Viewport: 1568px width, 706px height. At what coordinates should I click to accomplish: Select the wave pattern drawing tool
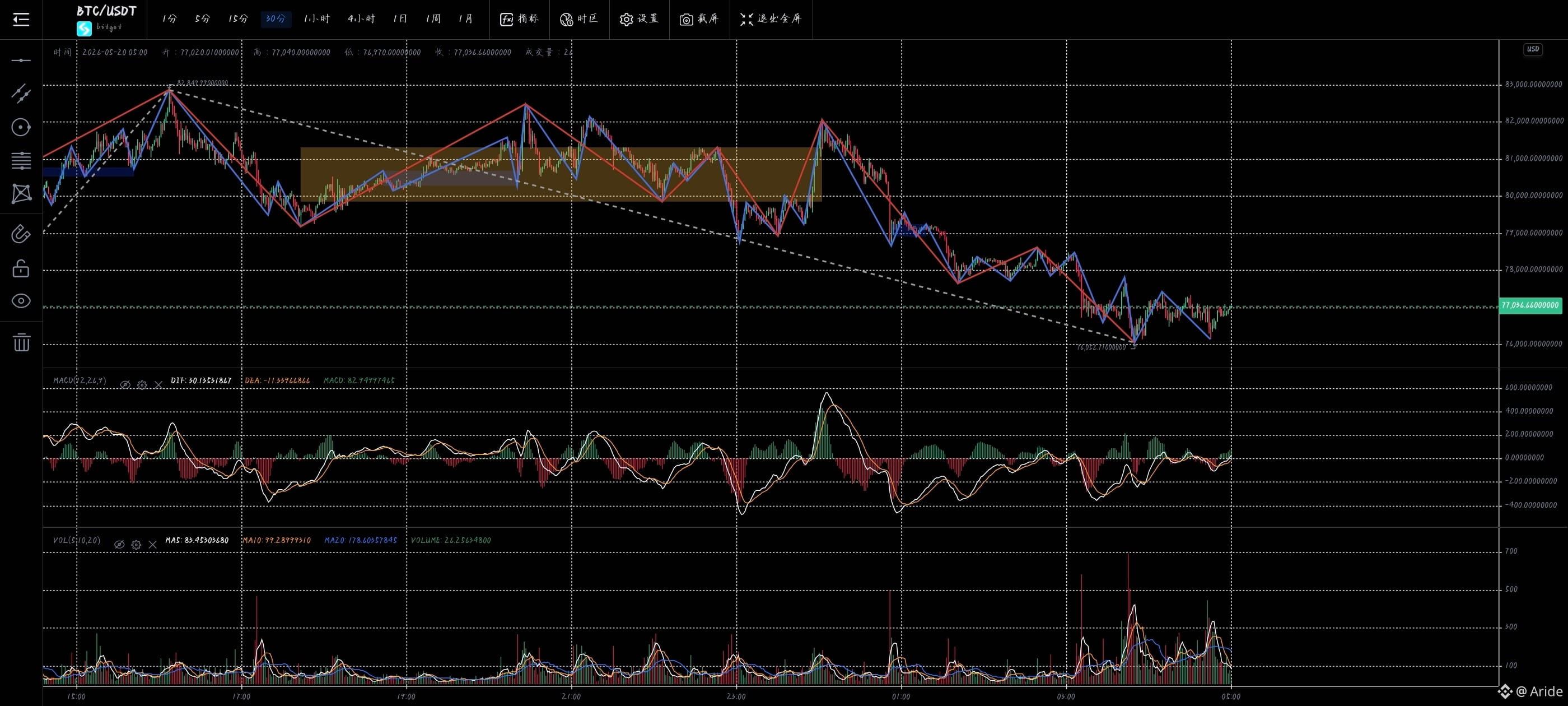21,194
